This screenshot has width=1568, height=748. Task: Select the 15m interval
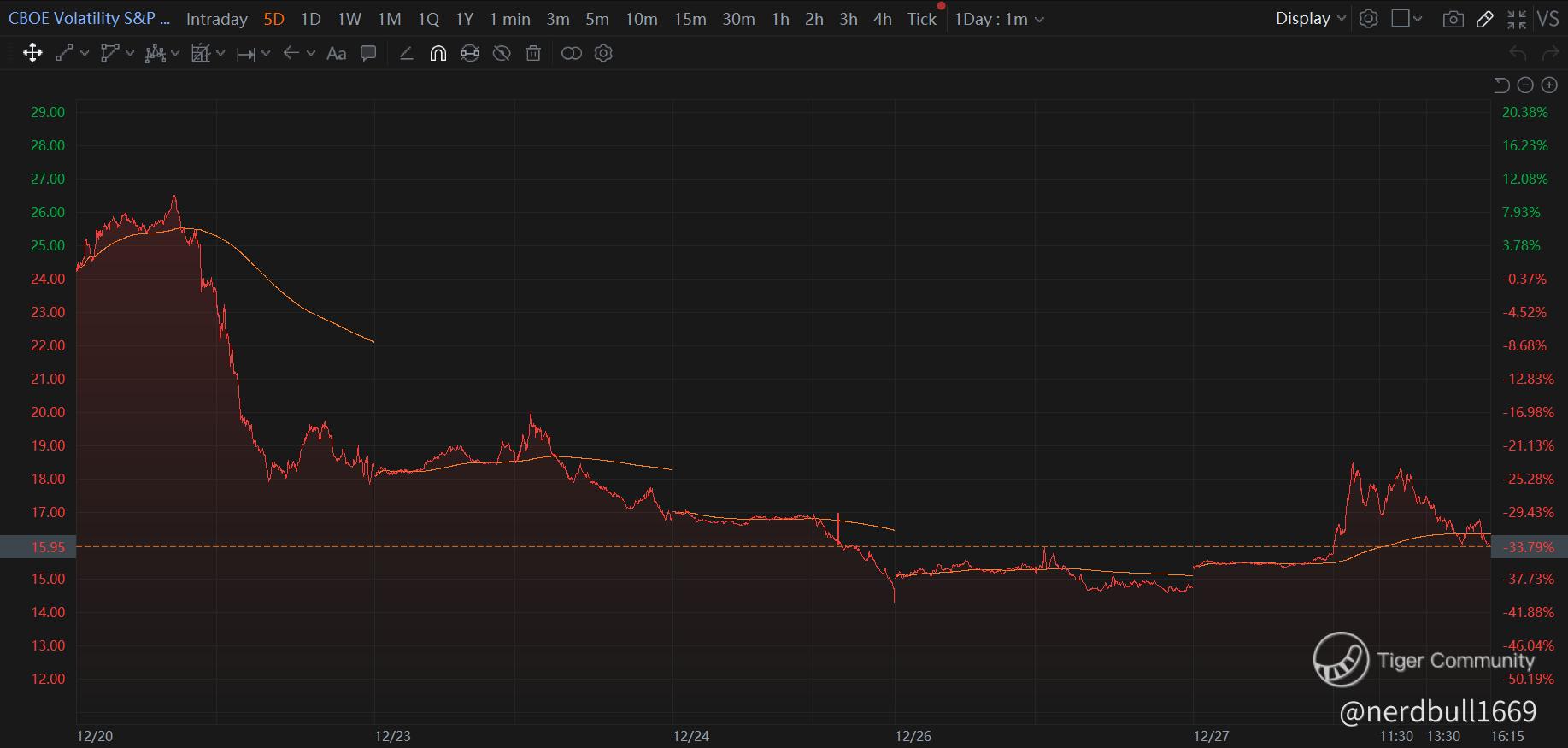point(690,19)
